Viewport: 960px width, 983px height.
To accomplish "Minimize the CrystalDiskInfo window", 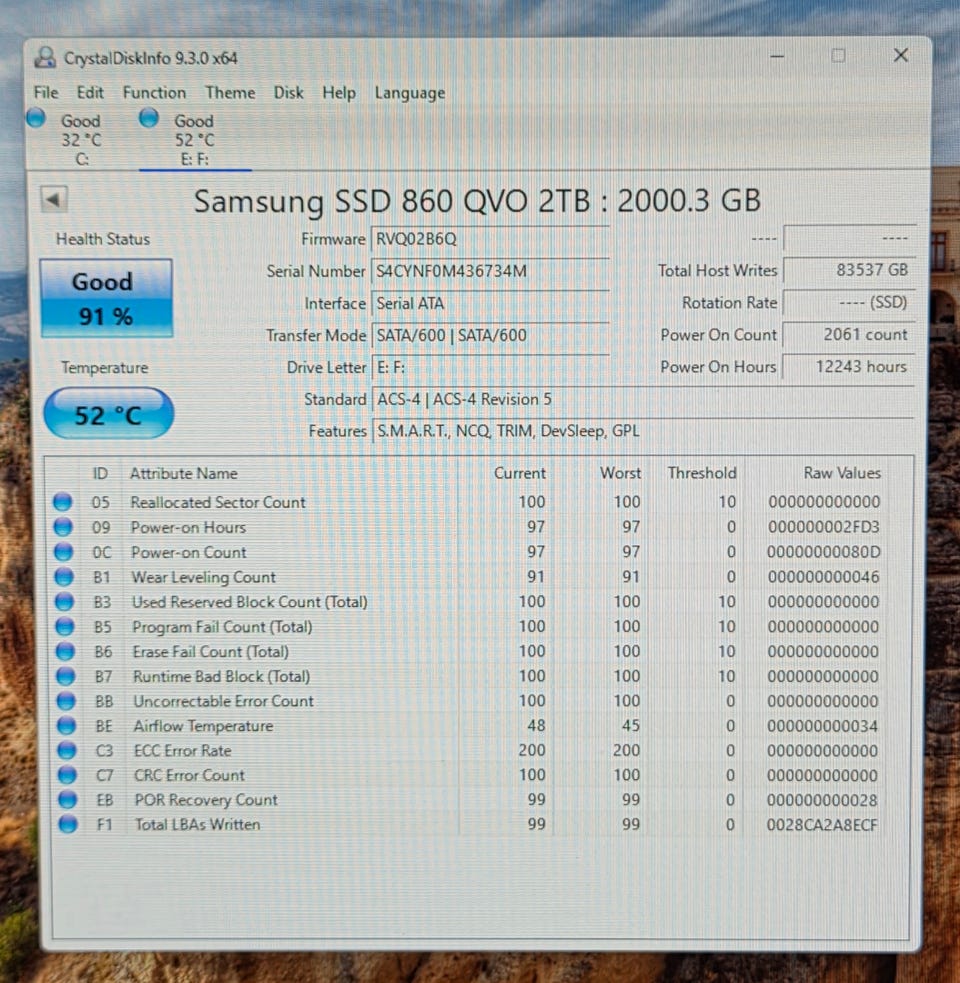I will tap(777, 56).
